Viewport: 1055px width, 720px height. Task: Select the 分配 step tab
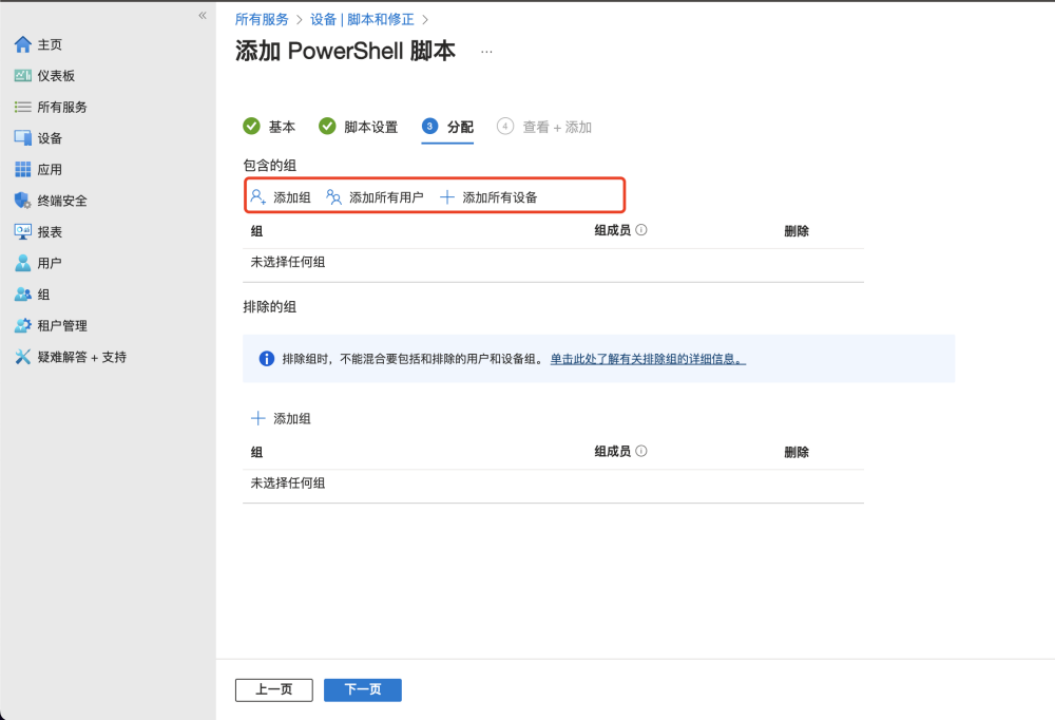coord(460,127)
